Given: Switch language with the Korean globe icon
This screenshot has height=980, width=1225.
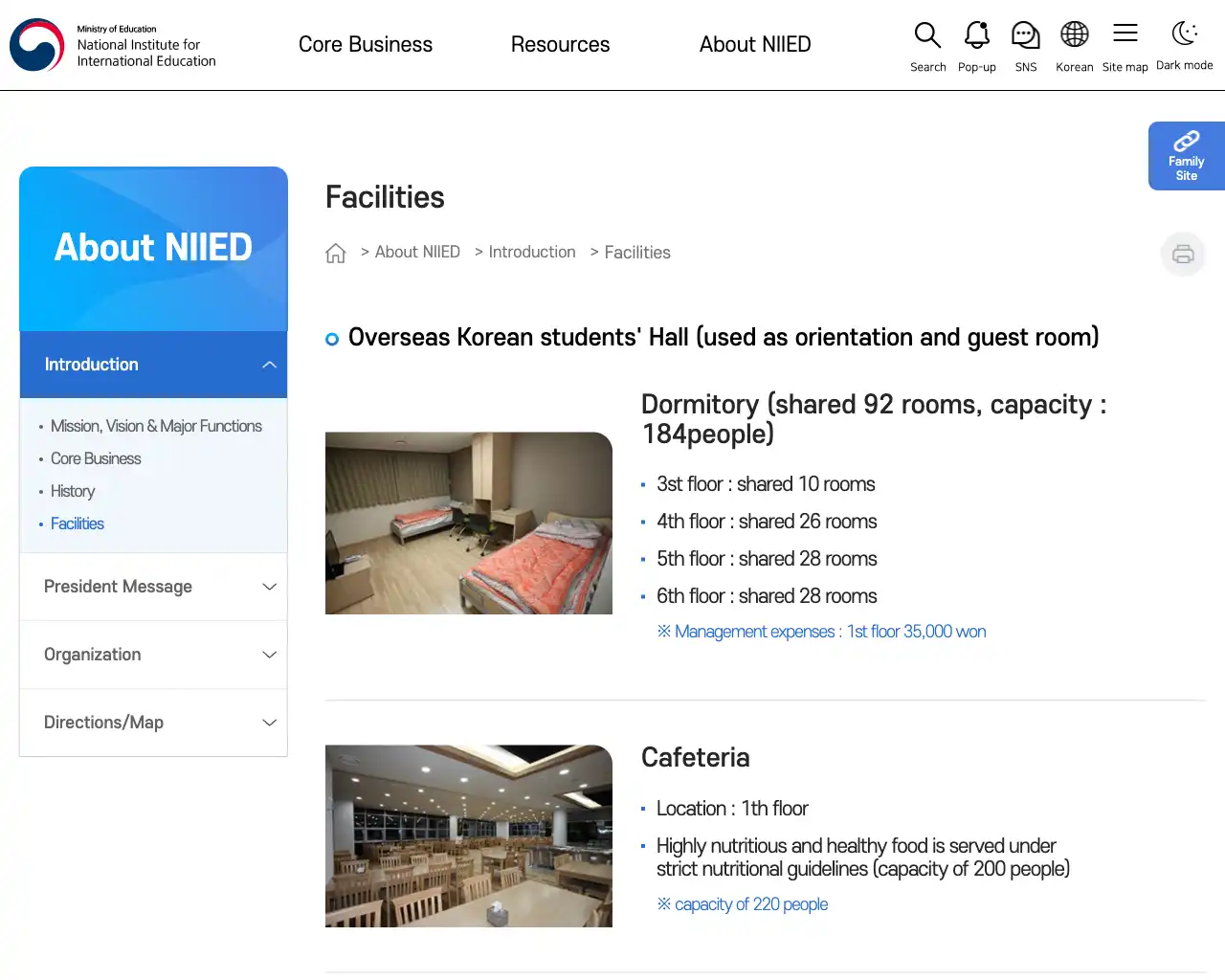Looking at the screenshot, I should coord(1074,36).
